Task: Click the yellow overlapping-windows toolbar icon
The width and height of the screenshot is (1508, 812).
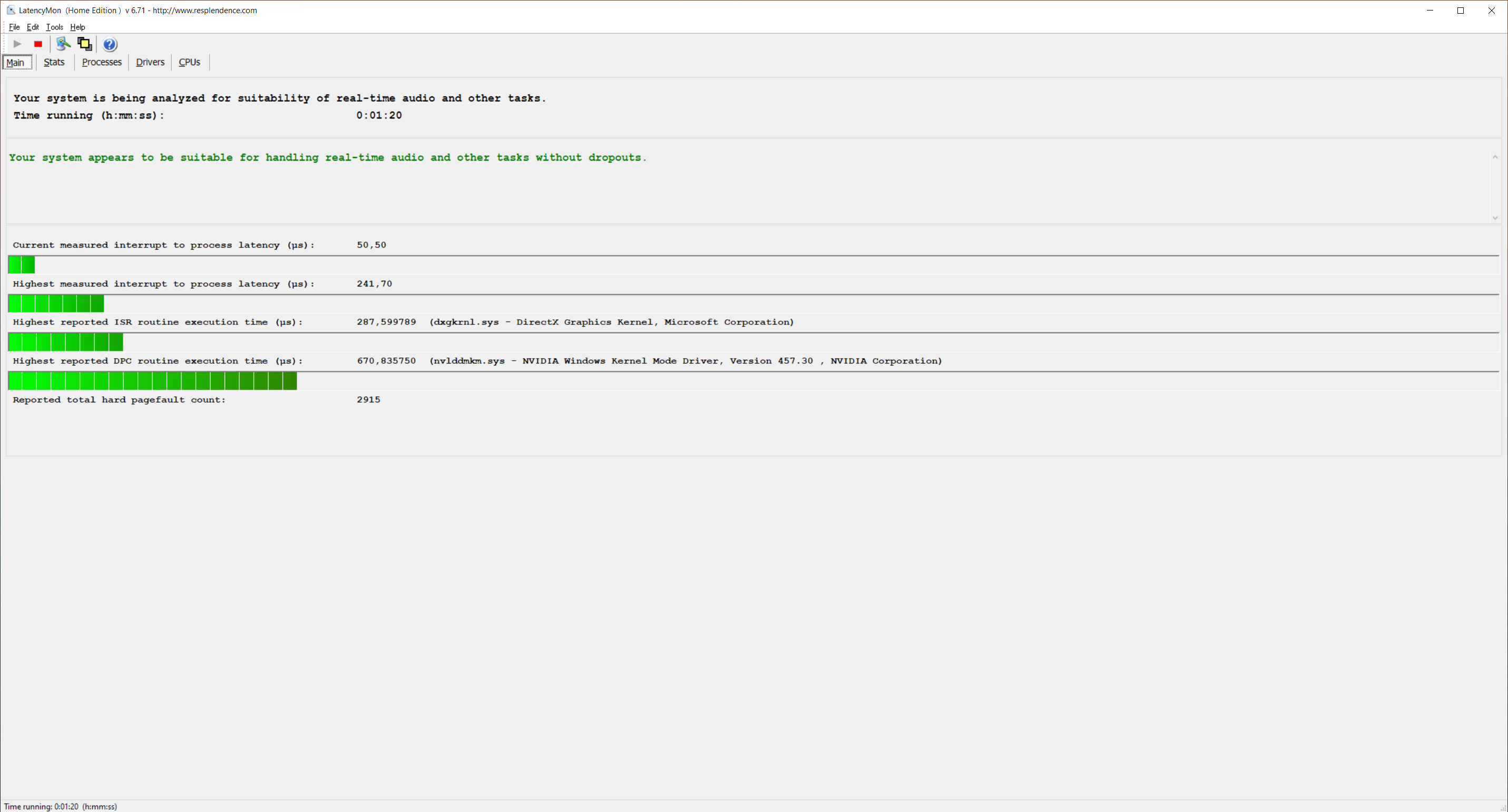Action: 85,44
